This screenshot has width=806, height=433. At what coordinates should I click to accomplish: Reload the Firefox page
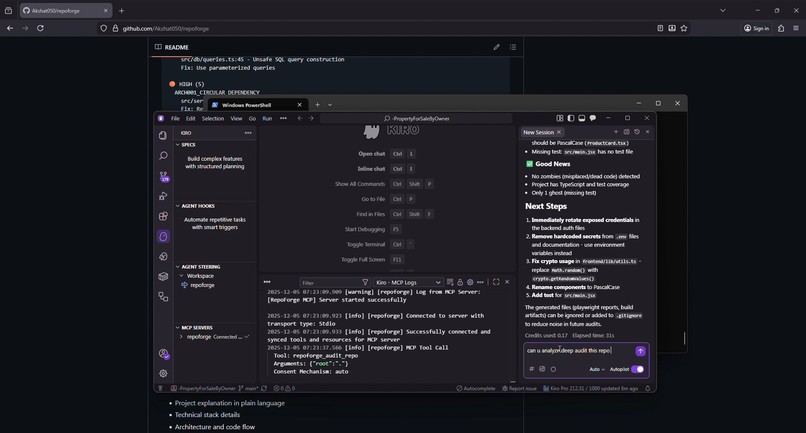point(40,28)
